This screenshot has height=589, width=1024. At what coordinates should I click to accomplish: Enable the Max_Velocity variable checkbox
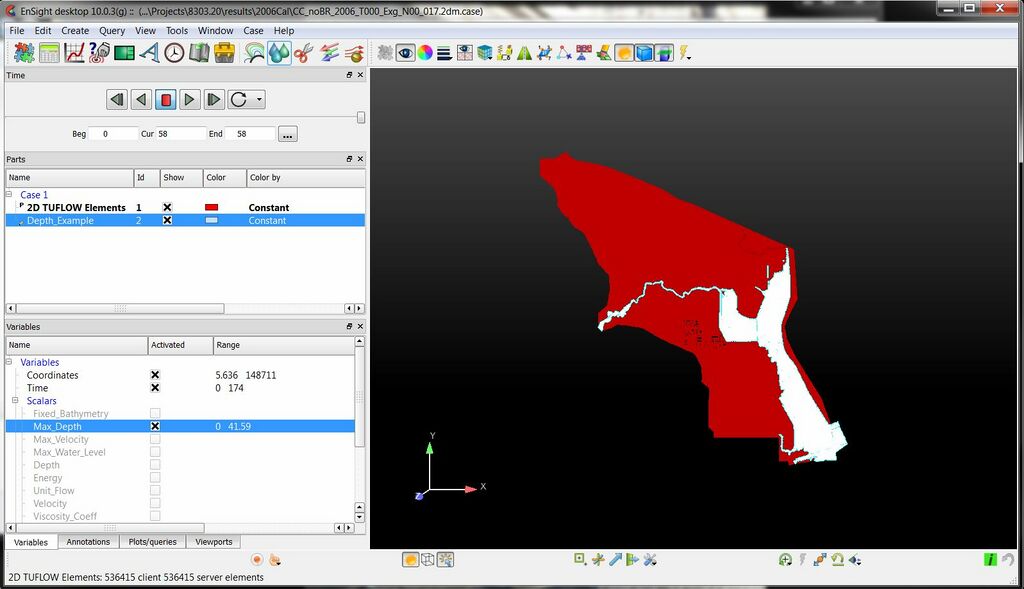155,439
